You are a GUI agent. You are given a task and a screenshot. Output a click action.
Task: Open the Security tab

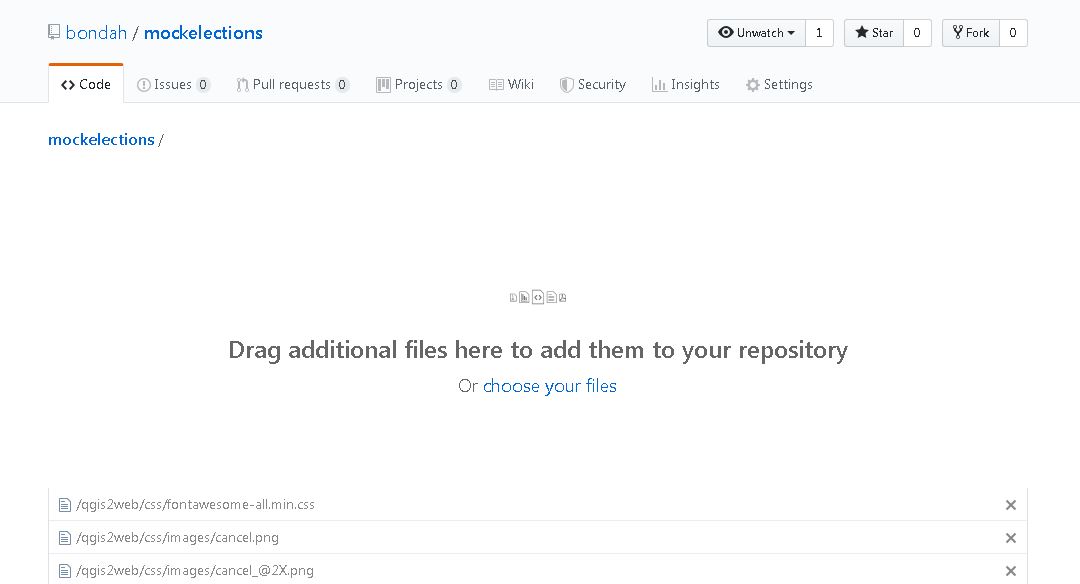(593, 85)
